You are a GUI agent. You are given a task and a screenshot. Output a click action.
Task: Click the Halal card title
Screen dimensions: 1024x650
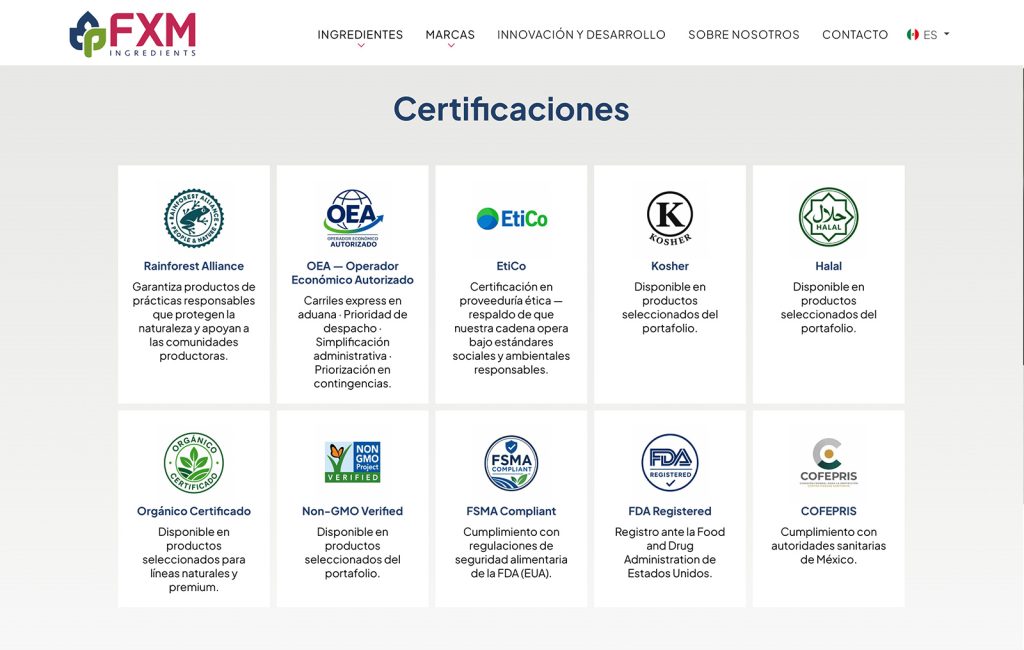click(x=829, y=266)
